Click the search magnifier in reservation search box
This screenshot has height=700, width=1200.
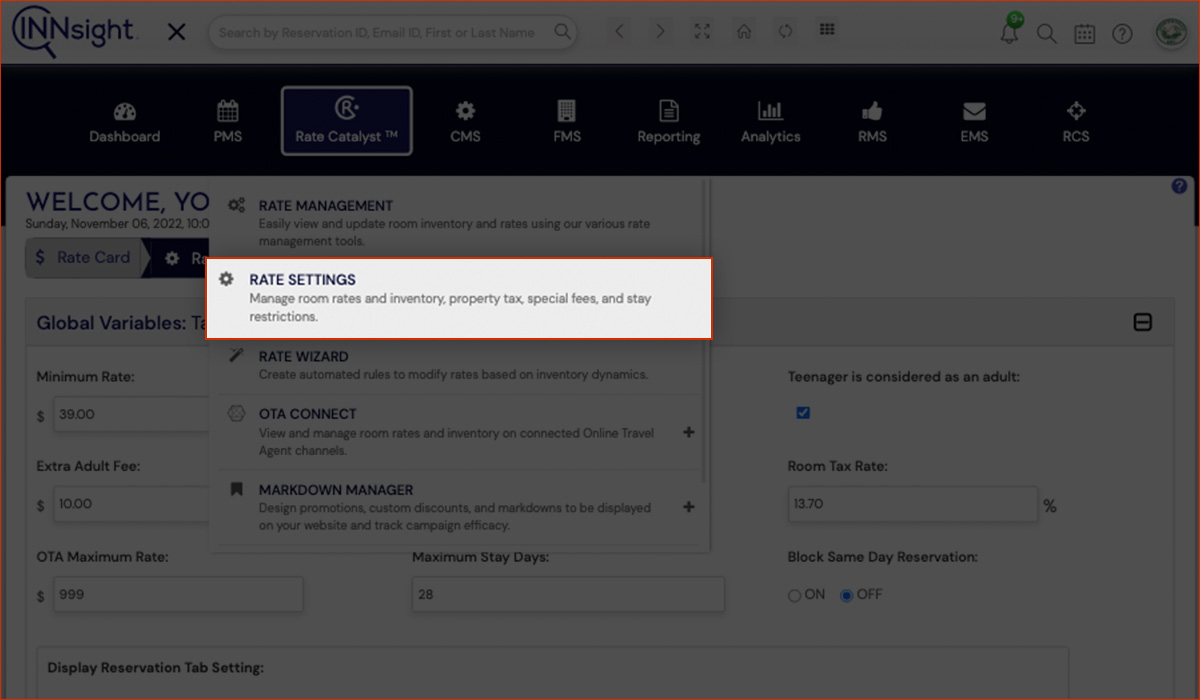tap(564, 32)
